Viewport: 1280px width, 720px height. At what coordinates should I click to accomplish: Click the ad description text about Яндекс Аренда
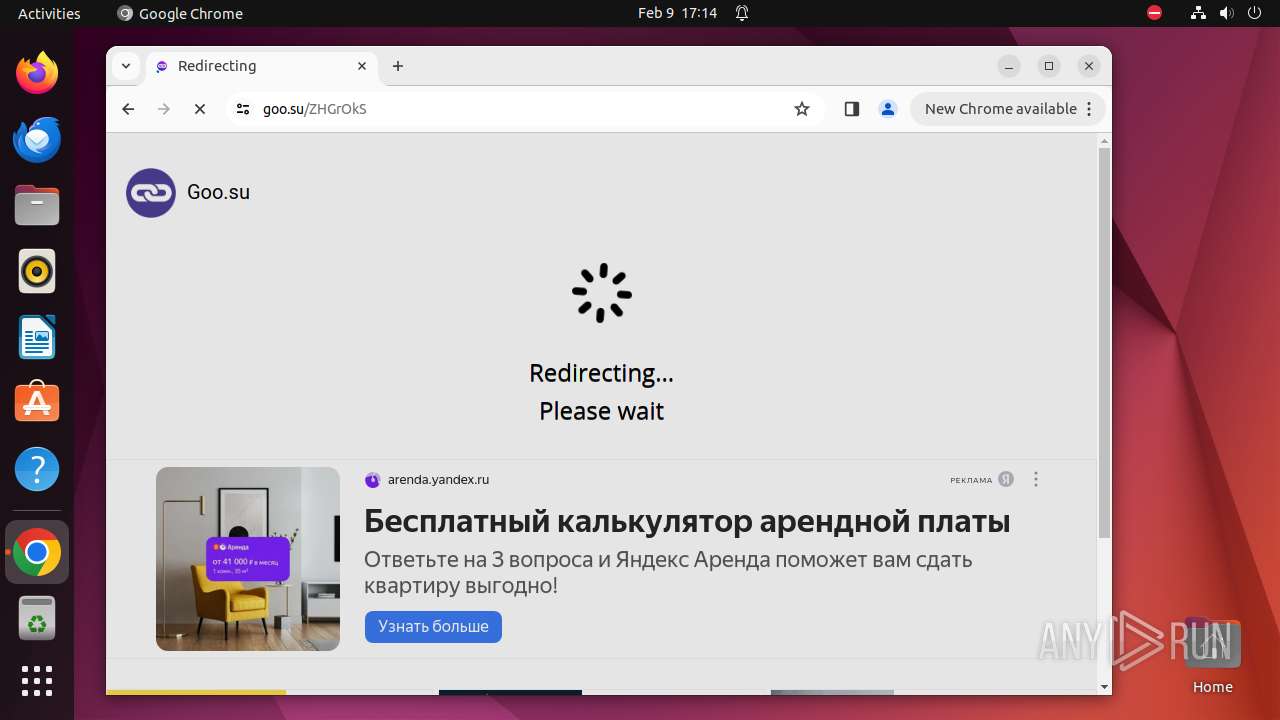tap(668, 572)
